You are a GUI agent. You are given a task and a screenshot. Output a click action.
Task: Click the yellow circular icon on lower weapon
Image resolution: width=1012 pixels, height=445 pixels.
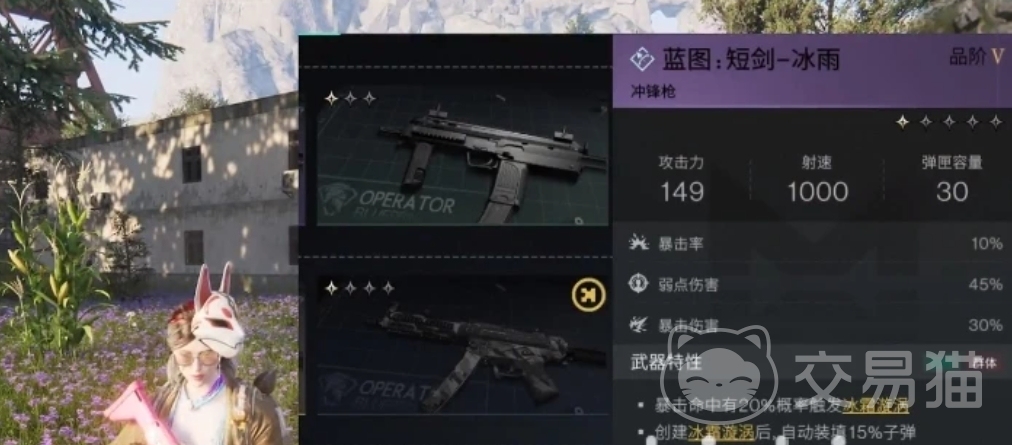(x=589, y=295)
